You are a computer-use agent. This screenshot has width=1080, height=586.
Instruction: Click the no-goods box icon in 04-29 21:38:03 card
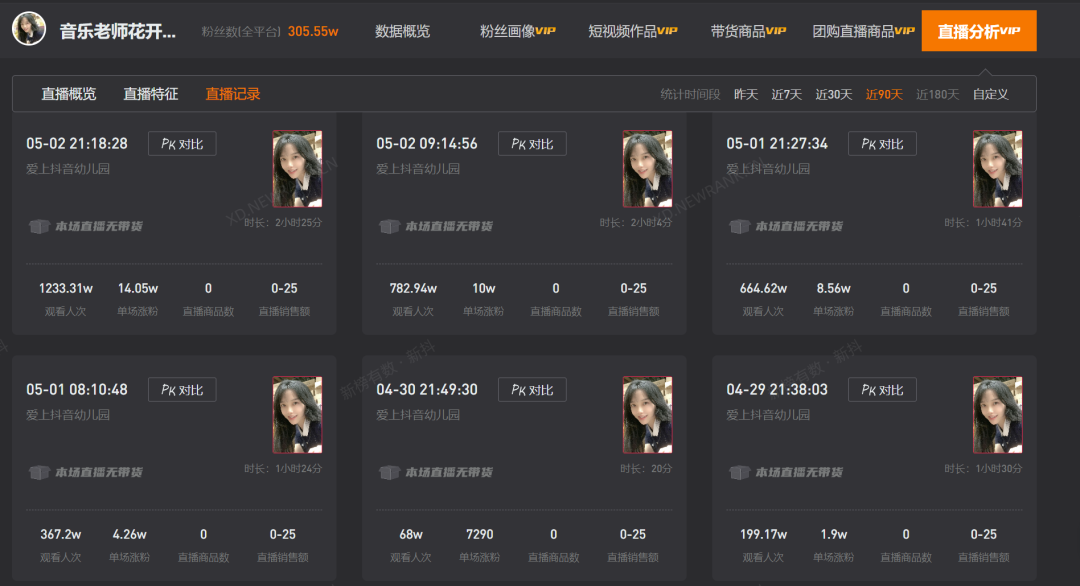(x=739, y=472)
